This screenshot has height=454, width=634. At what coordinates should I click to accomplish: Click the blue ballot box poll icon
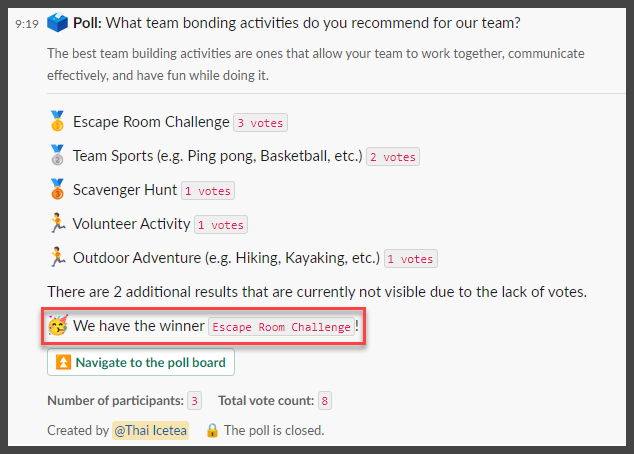57,23
